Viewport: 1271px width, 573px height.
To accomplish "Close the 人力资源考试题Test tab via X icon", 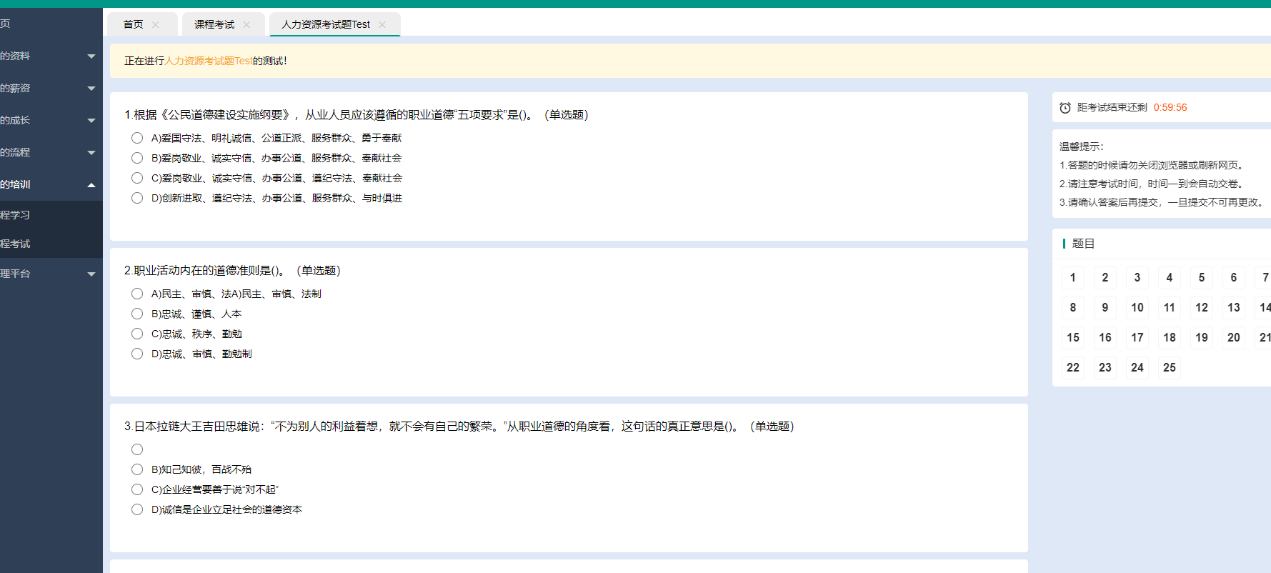I will pos(382,25).
